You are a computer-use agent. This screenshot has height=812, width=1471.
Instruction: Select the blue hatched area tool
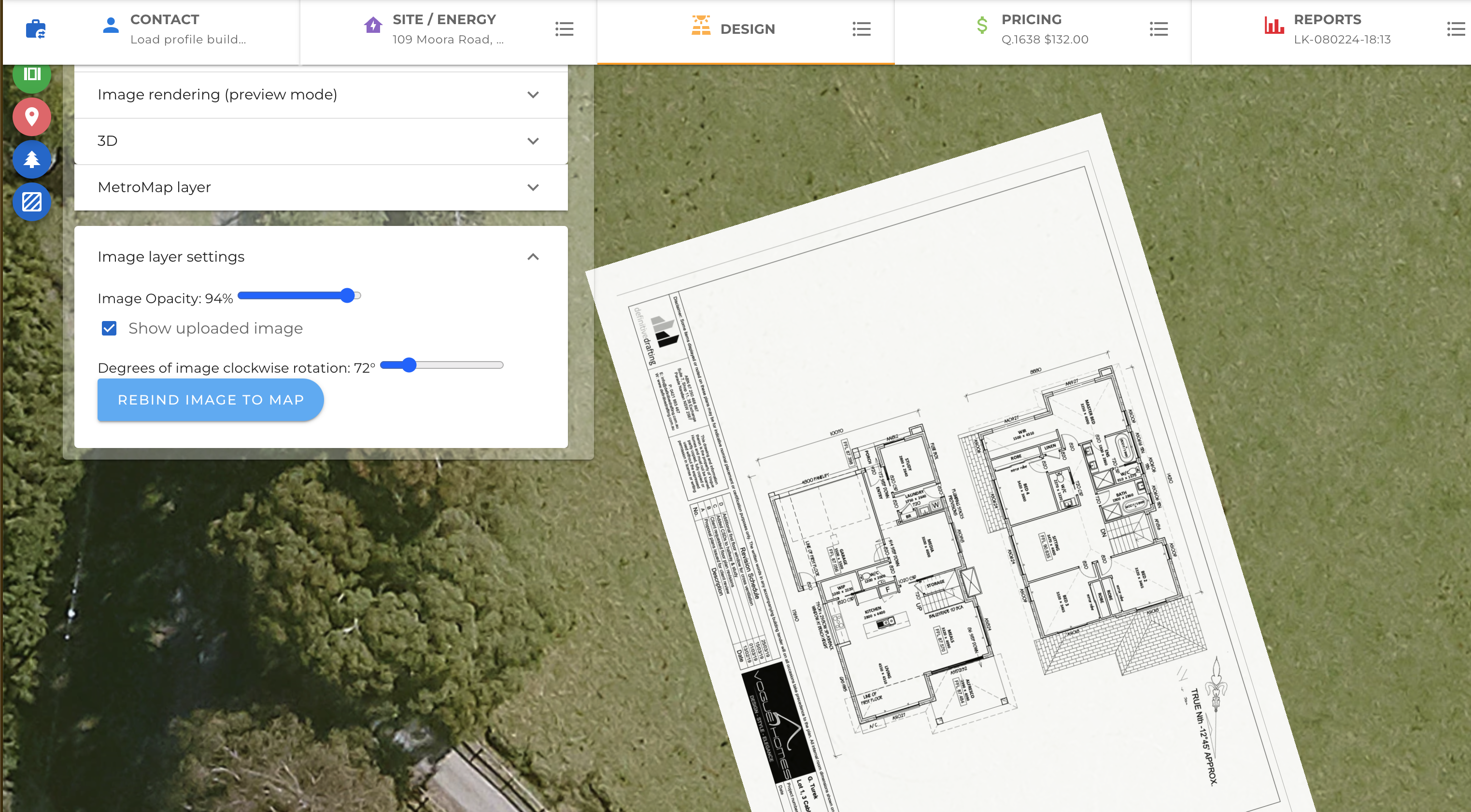tap(32, 202)
